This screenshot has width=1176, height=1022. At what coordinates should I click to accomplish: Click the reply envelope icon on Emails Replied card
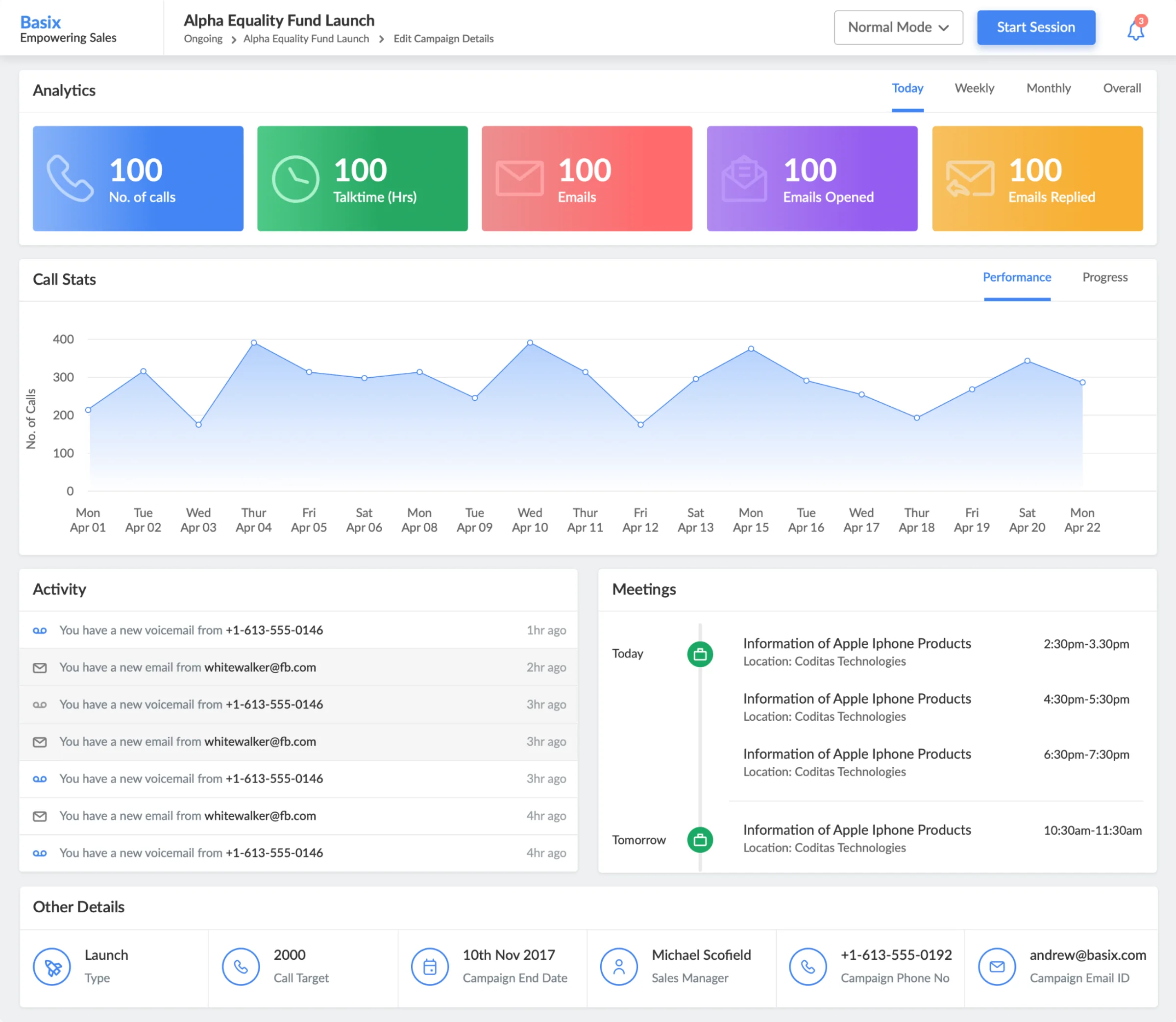click(x=970, y=178)
